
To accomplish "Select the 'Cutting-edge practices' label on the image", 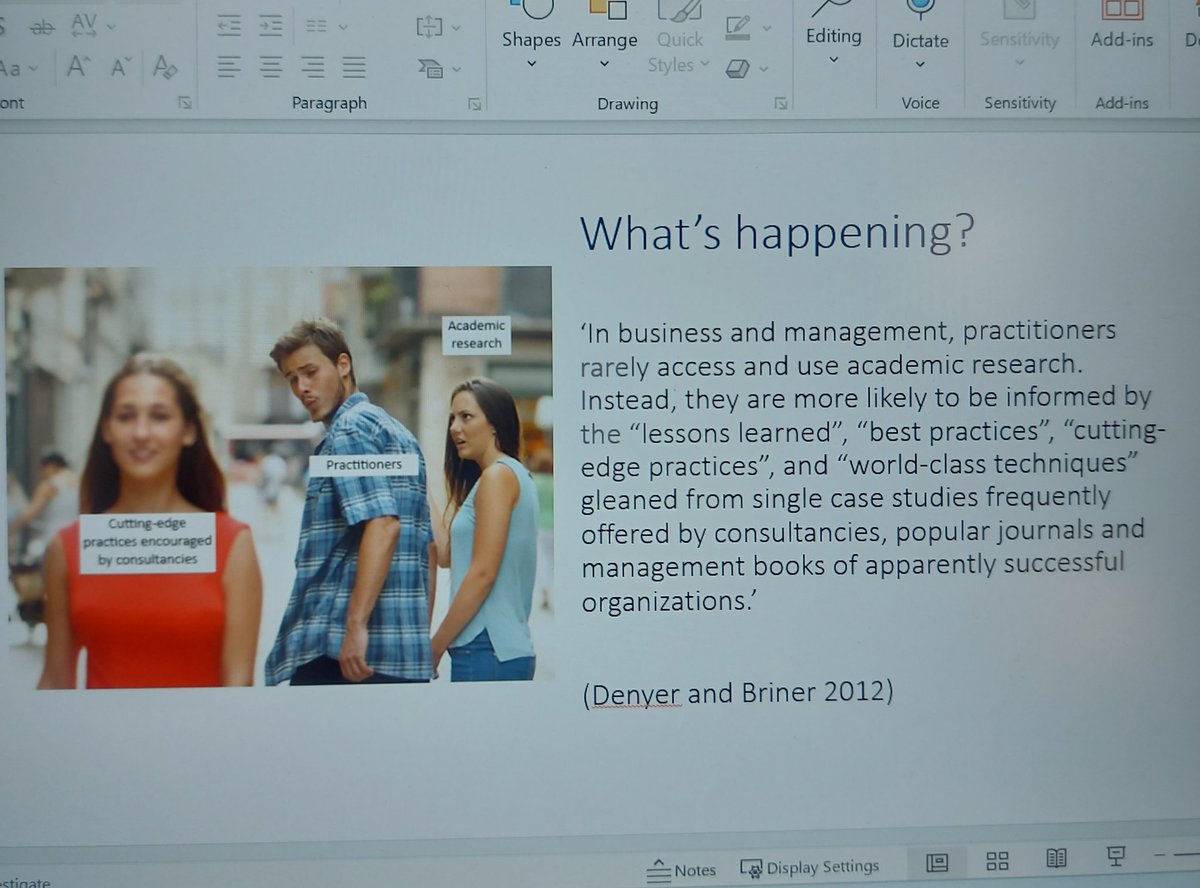I will tap(148, 543).
